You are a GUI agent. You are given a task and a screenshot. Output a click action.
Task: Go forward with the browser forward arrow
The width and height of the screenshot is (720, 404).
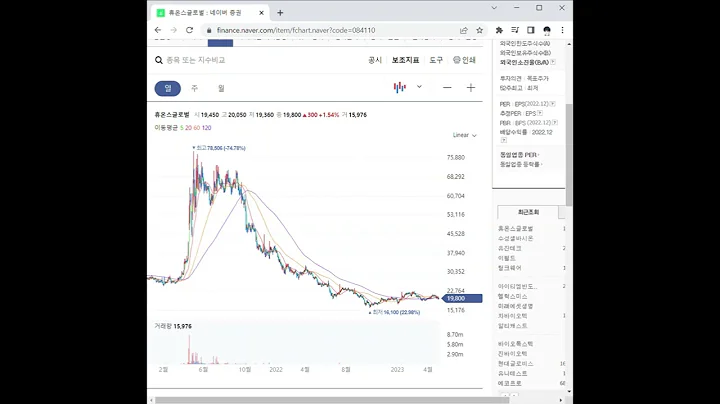[174, 30]
